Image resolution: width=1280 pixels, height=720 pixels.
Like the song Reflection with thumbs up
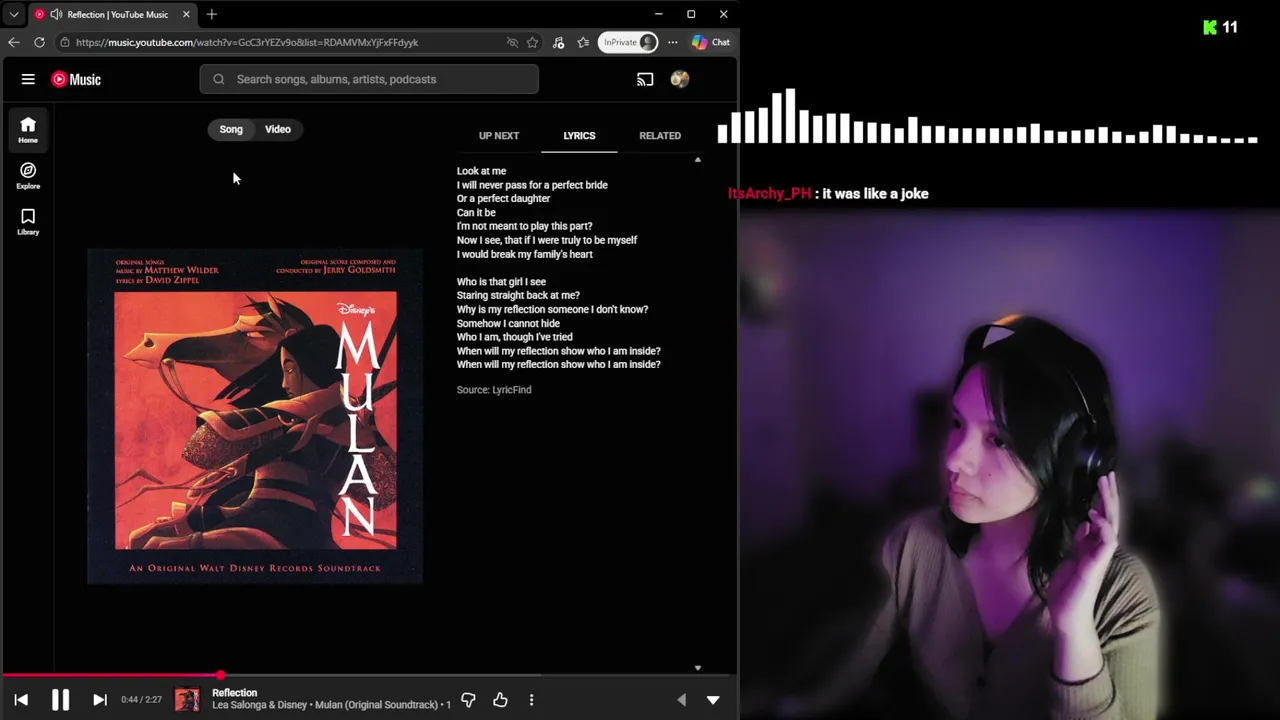point(500,700)
